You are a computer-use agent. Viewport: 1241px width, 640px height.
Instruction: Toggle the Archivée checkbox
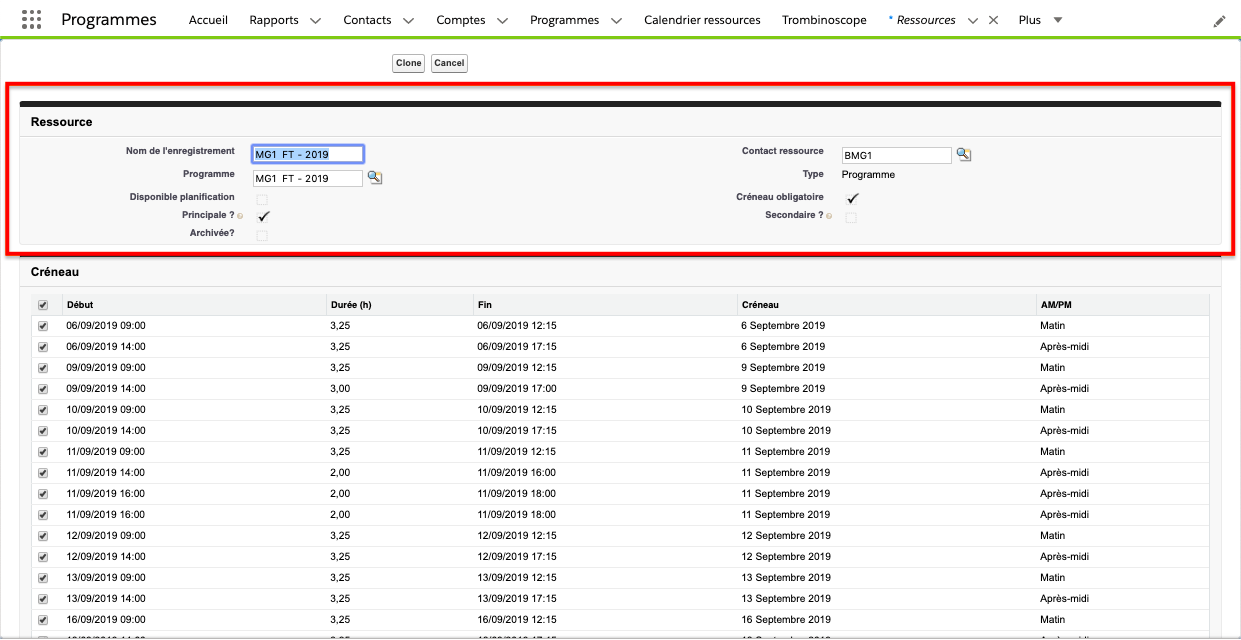262,236
